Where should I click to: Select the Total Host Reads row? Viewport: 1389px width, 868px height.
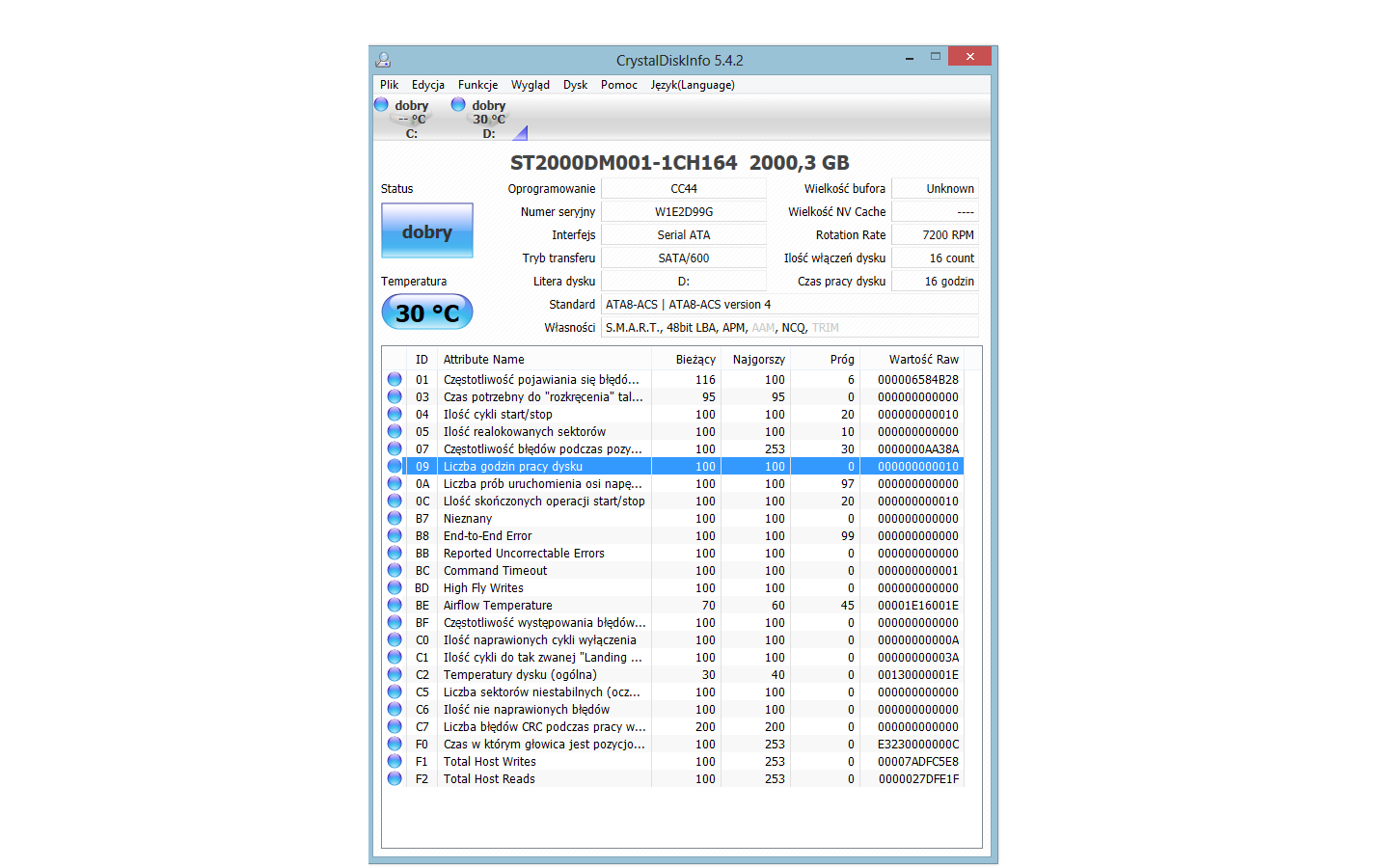(673, 778)
